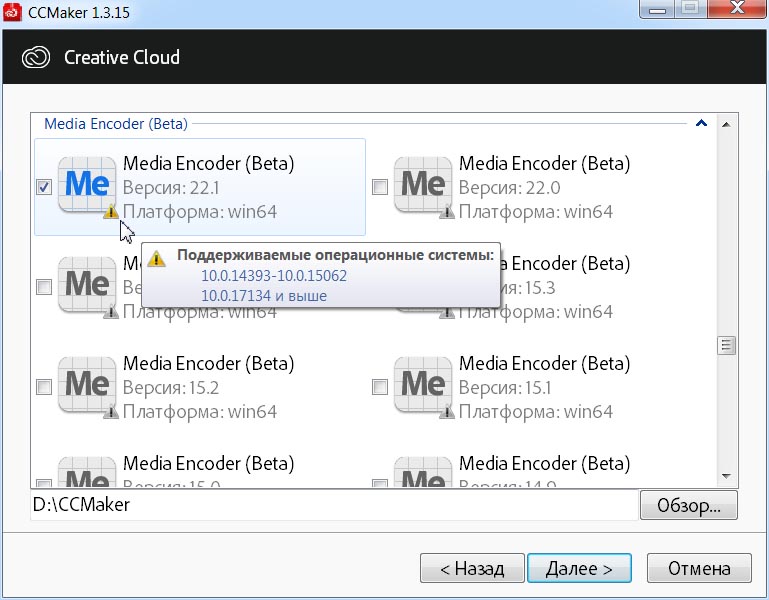The image size is (769, 600).
Task: Click the Версия: 22.0 text
Action: tap(509, 188)
